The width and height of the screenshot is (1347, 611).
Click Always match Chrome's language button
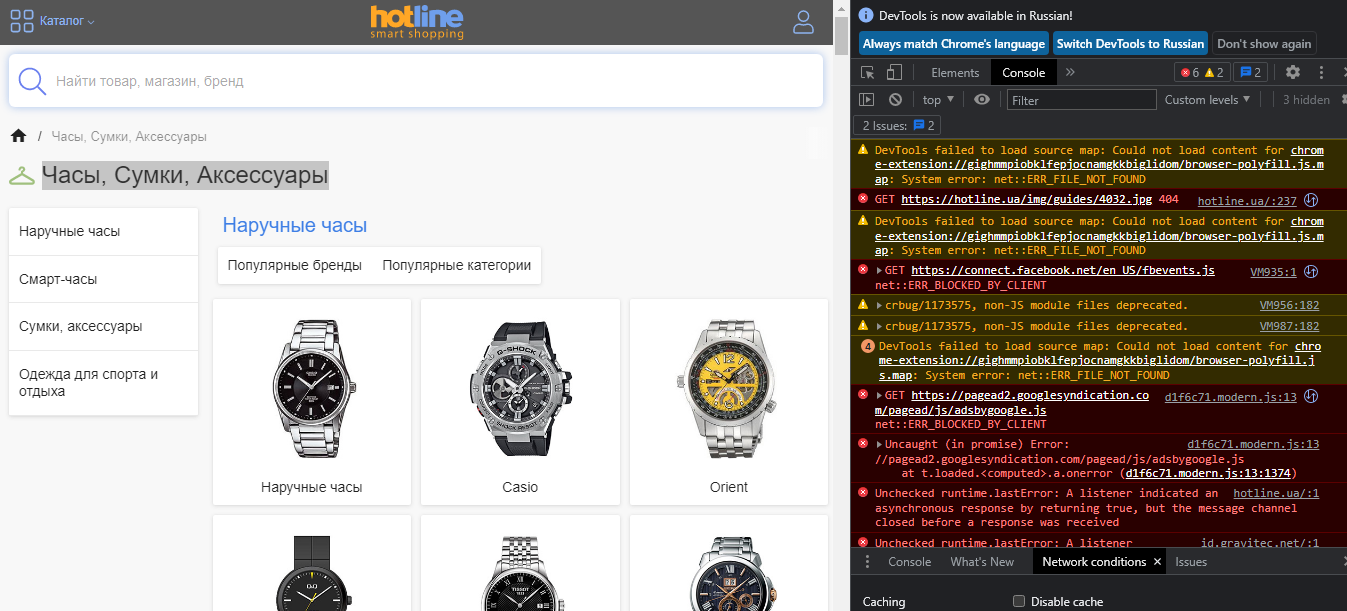coord(953,44)
